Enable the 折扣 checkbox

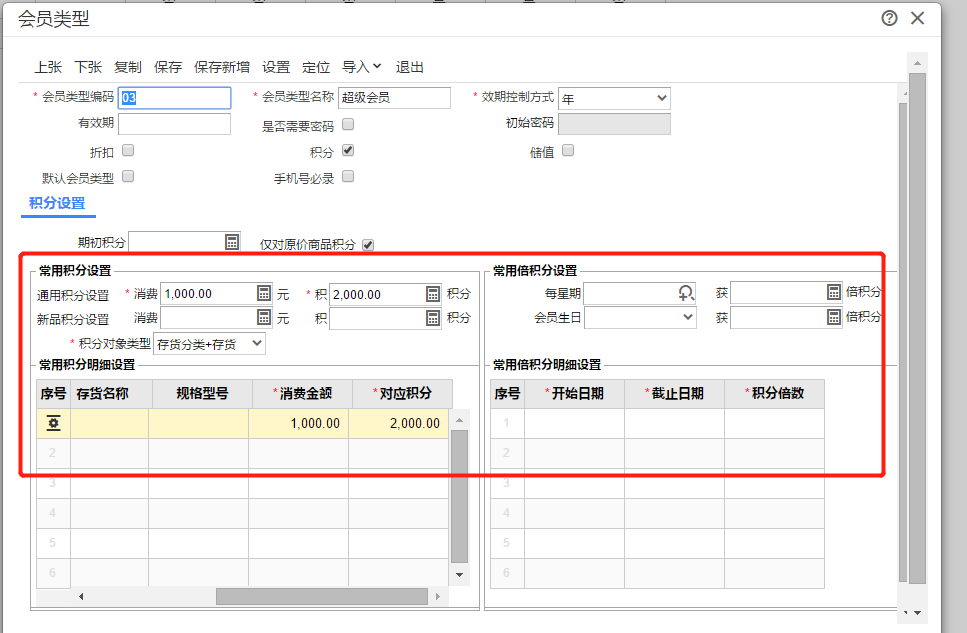click(128, 150)
